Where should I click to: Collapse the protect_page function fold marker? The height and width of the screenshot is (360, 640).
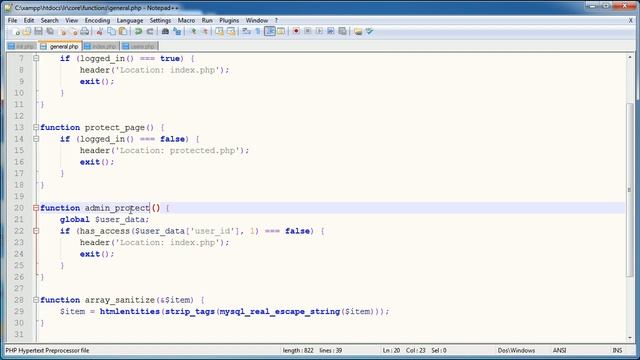coord(36,127)
